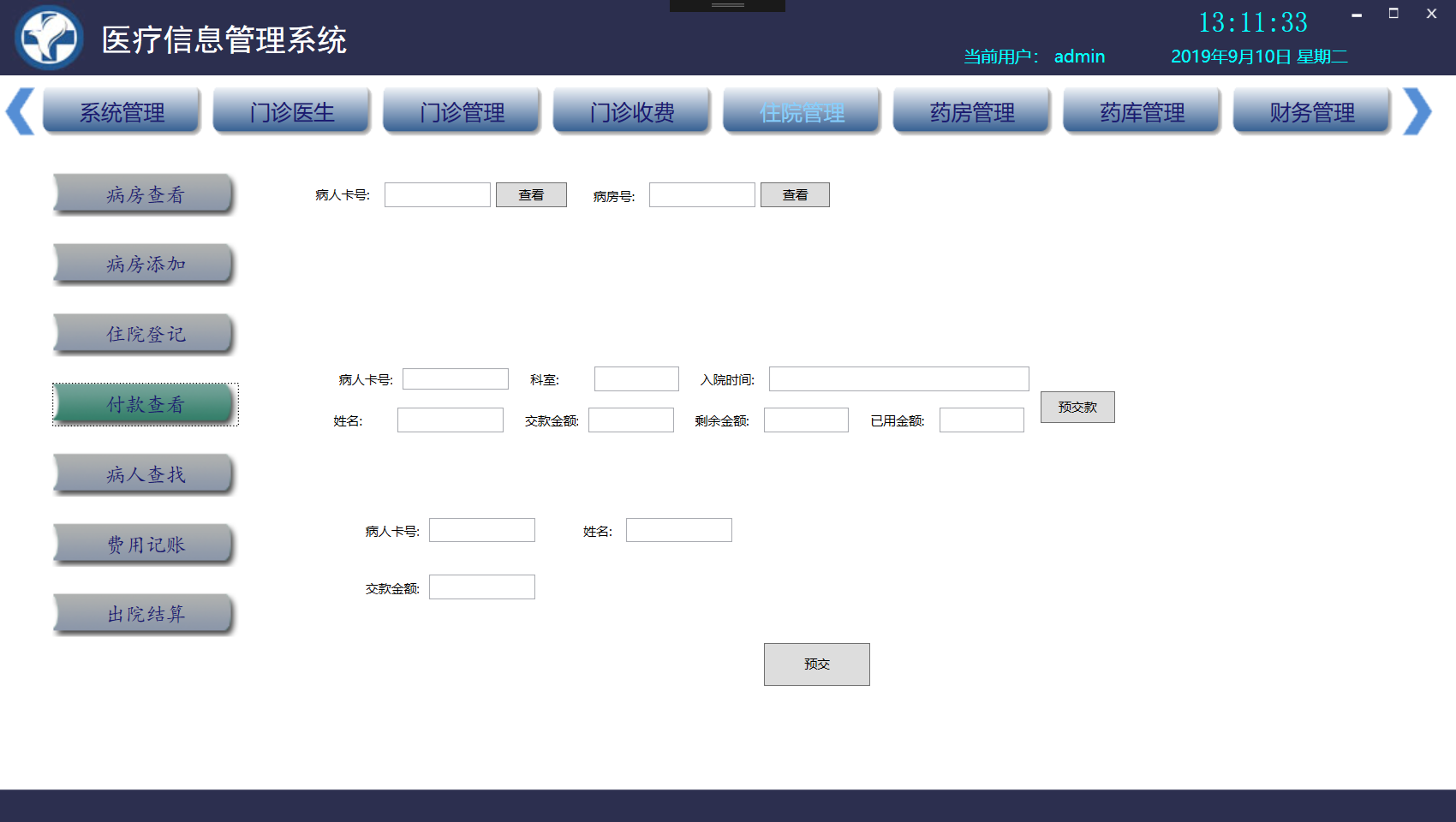Focus the 病房号 input field
1456x822 pixels.
[701, 194]
